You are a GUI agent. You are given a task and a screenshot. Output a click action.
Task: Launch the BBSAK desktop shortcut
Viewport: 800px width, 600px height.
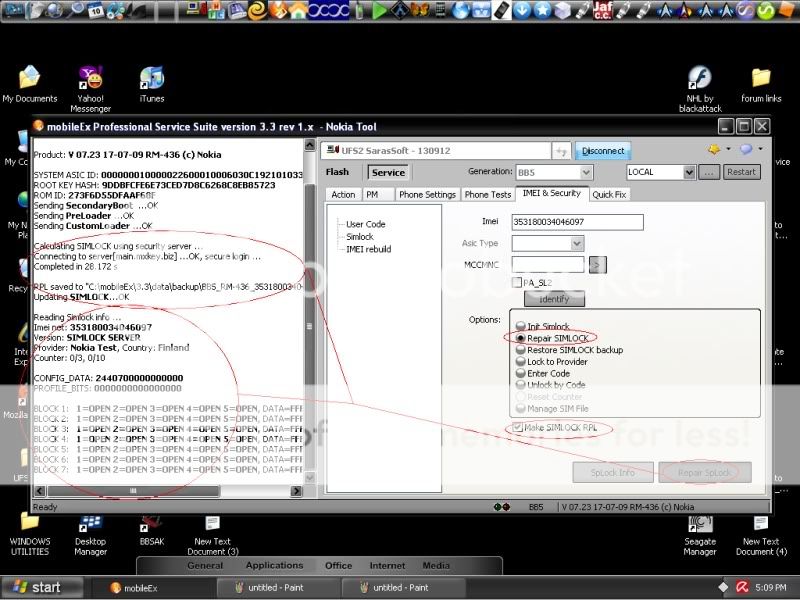[152, 531]
